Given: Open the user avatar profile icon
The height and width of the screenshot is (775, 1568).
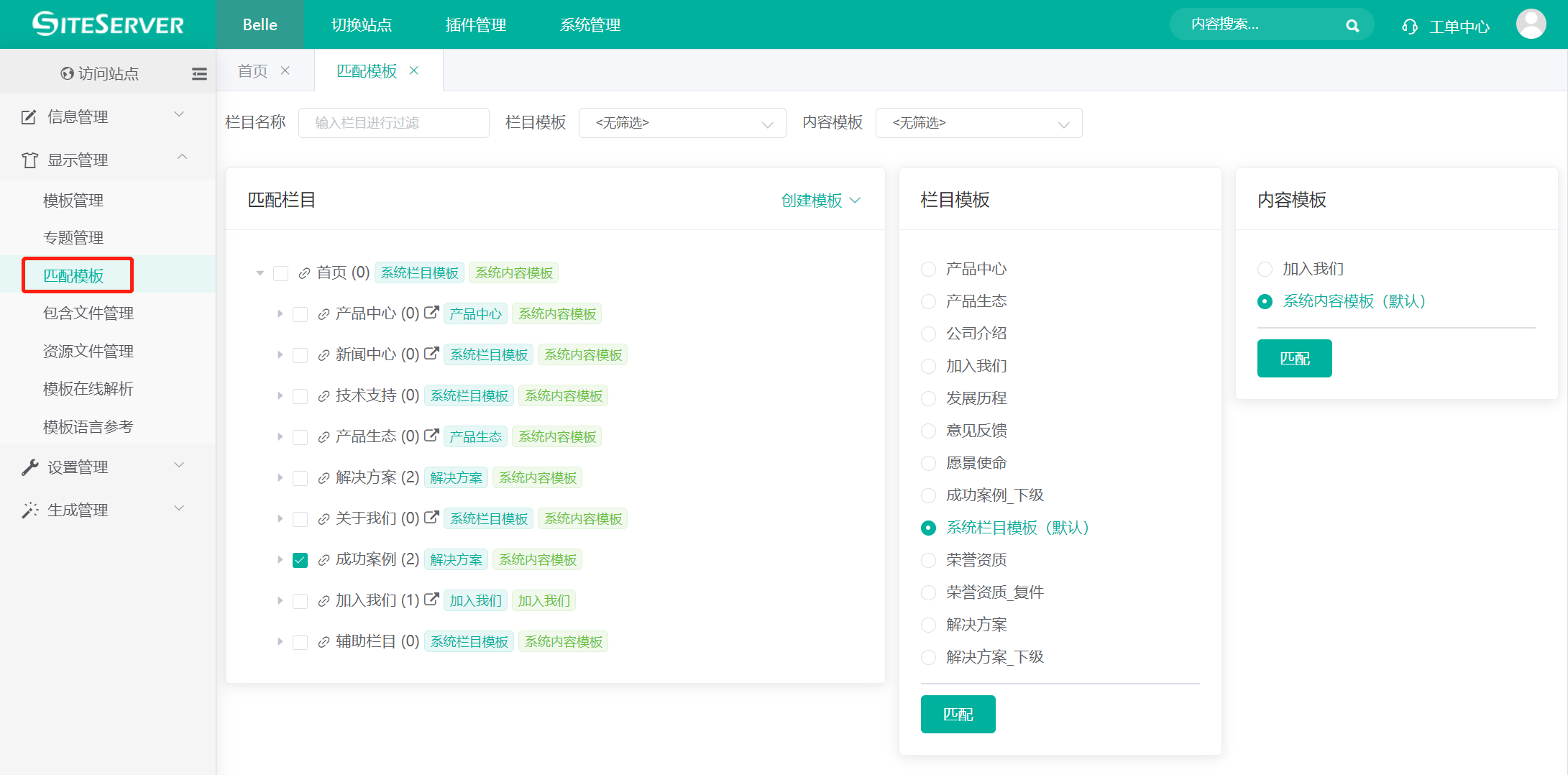Looking at the screenshot, I should click(x=1531, y=24).
